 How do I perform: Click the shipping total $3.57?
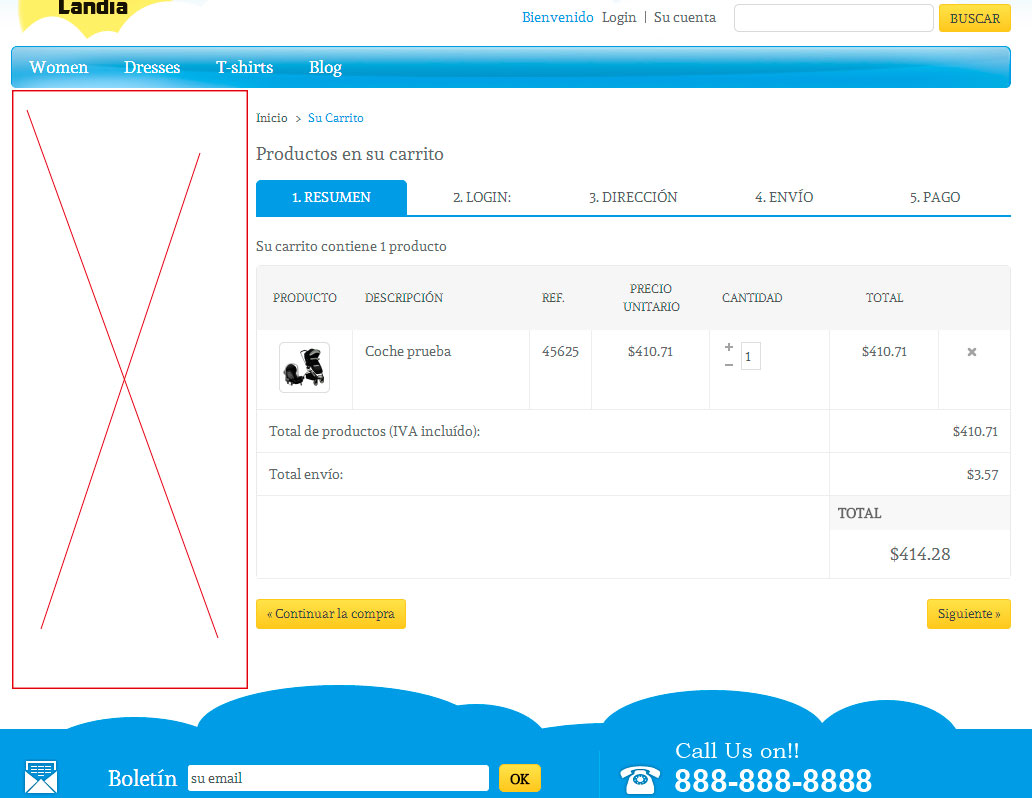[982, 475]
